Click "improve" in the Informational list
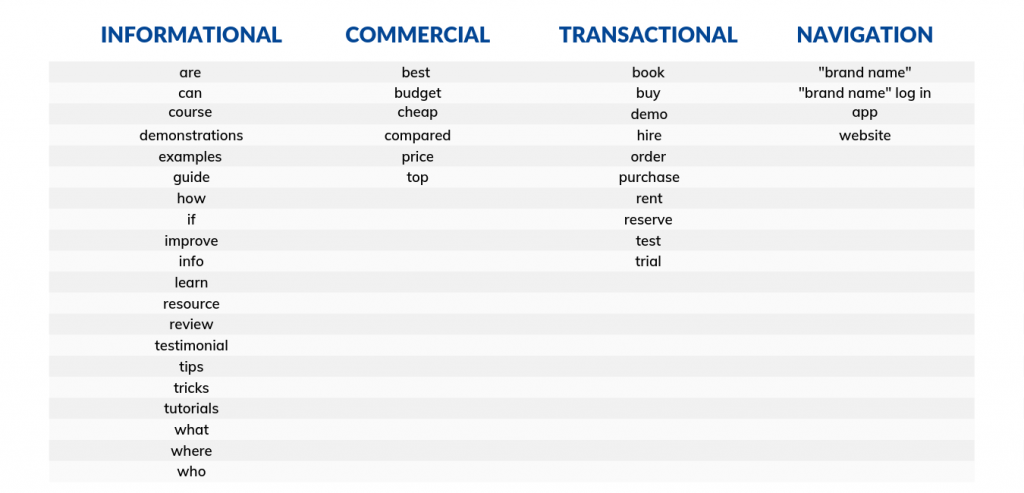This screenshot has width=1024, height=493. [191, 241]
